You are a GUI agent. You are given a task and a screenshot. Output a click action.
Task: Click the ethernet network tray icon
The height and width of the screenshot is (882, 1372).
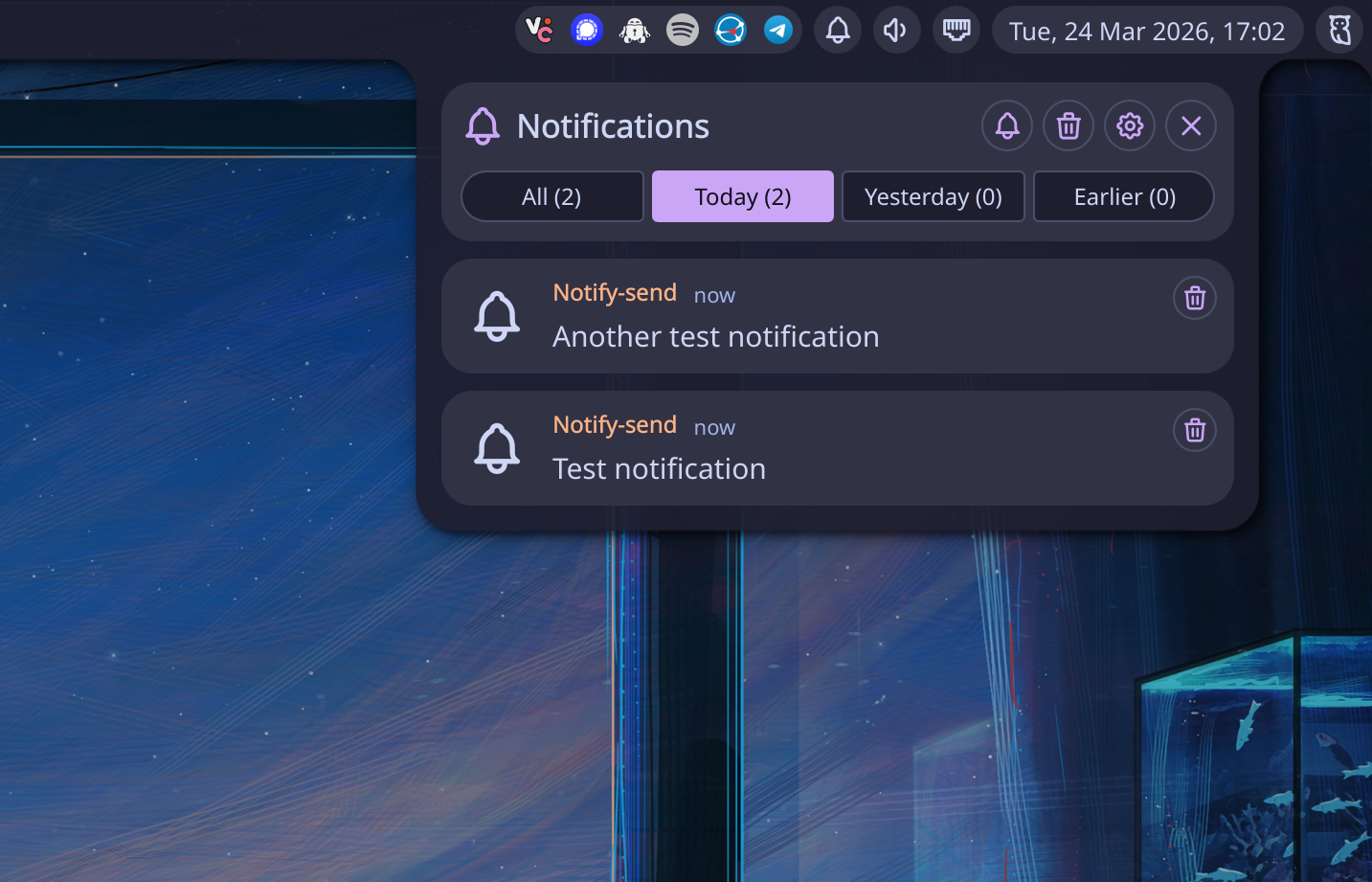956,30
